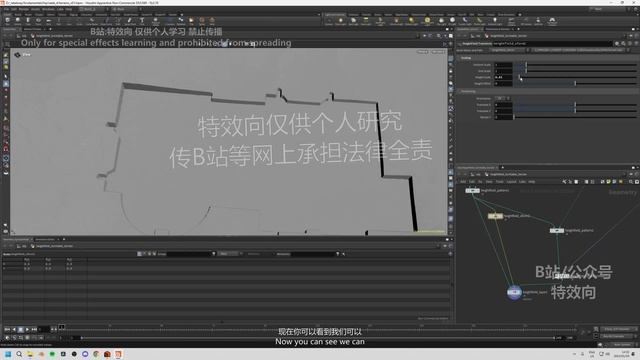Toggle real time playback in playbar
The image size is (640, 360).
tap(7, 338)
